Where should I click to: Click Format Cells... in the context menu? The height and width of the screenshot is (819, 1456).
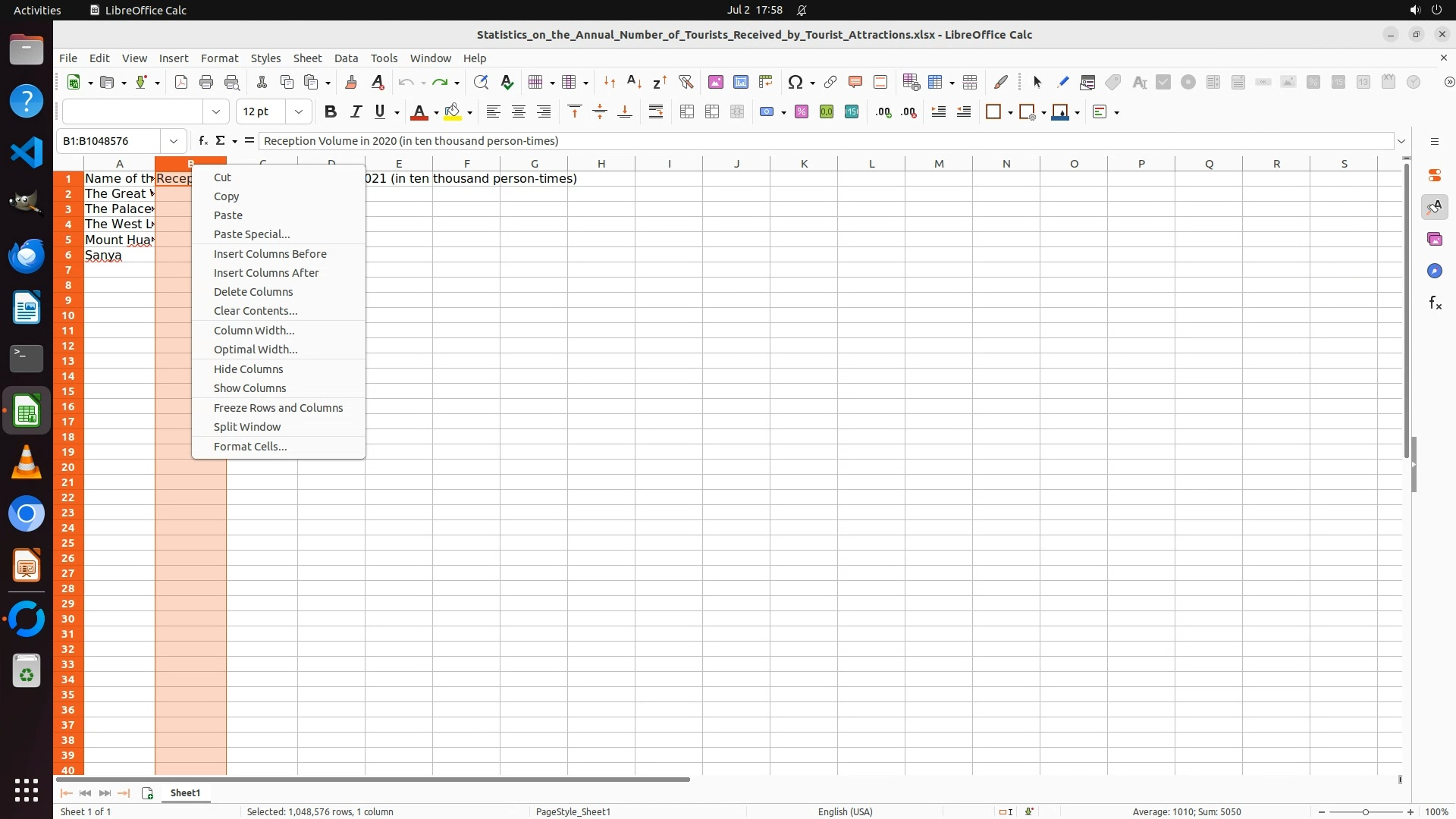250,447
